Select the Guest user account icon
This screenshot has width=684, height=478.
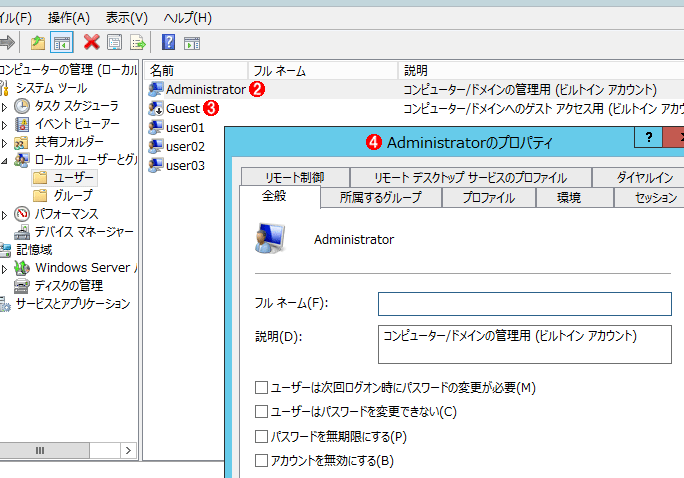tap(156, 108)
